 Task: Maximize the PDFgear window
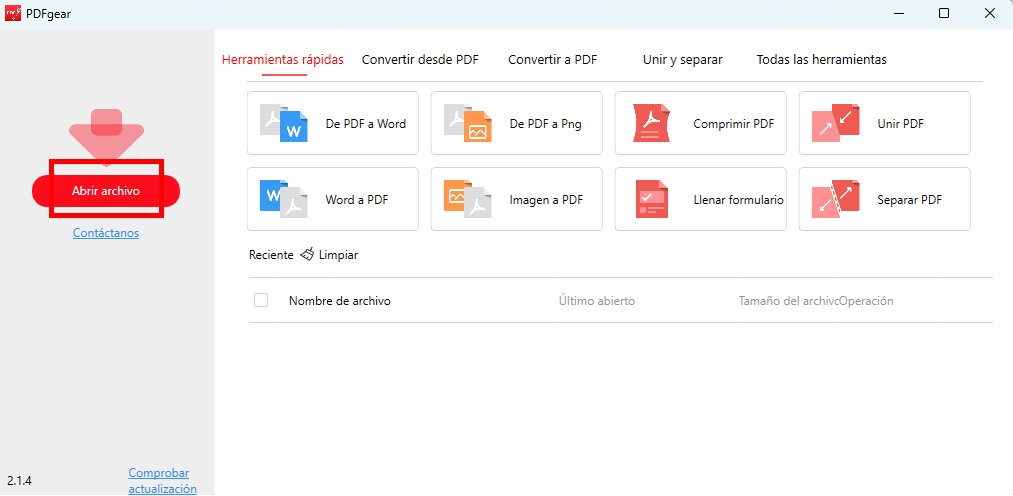pyautogui.click(x=944, y=13)
